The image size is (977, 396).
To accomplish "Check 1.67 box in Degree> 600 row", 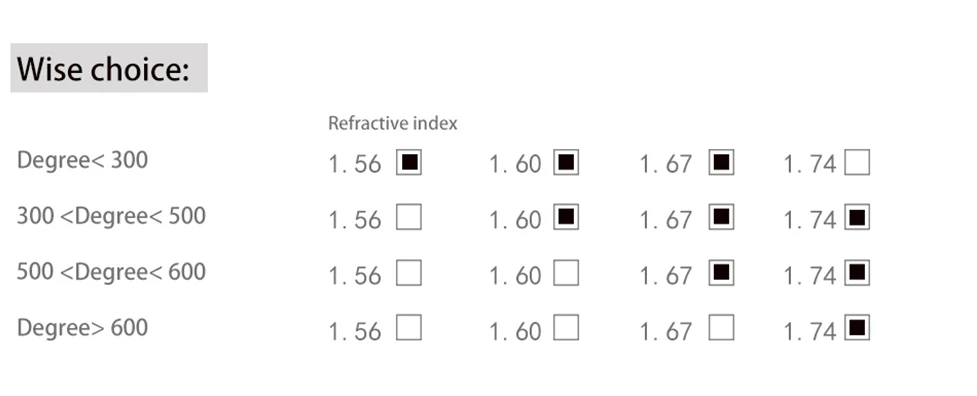I will coord(721,328).
